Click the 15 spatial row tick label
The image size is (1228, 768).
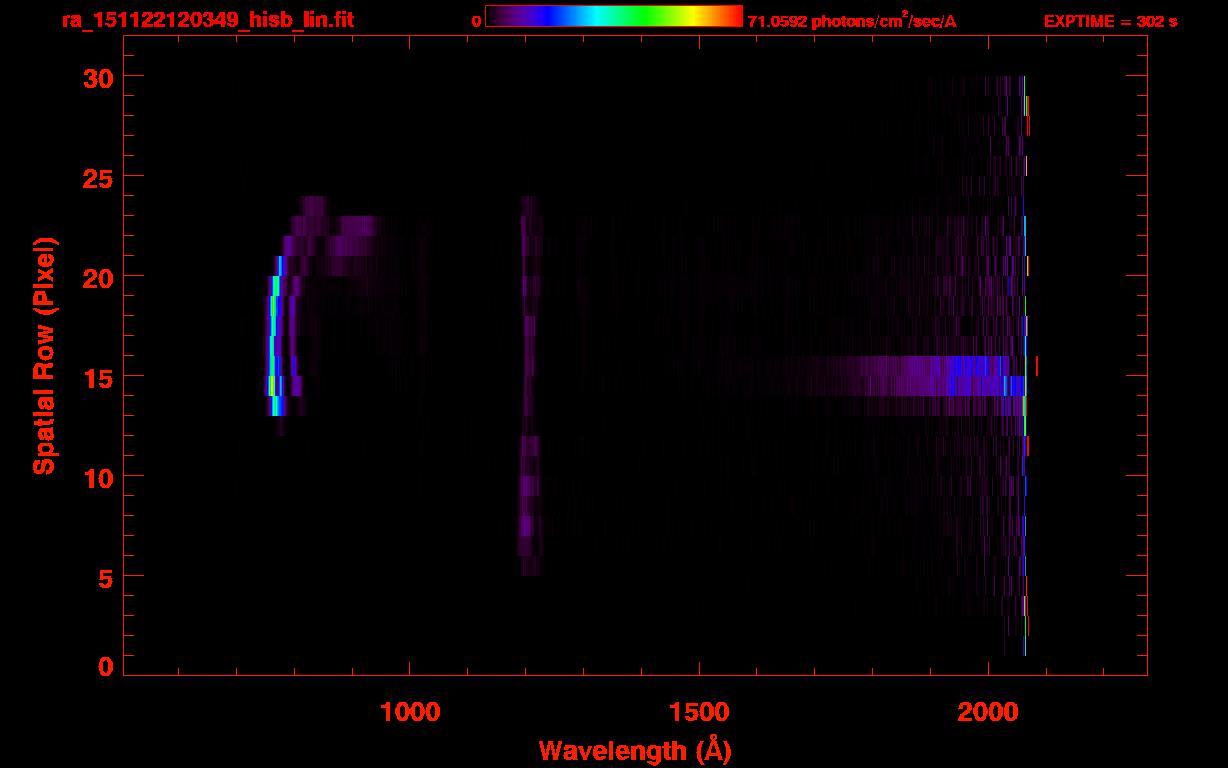pyautogui.click(x=99, y=377)
